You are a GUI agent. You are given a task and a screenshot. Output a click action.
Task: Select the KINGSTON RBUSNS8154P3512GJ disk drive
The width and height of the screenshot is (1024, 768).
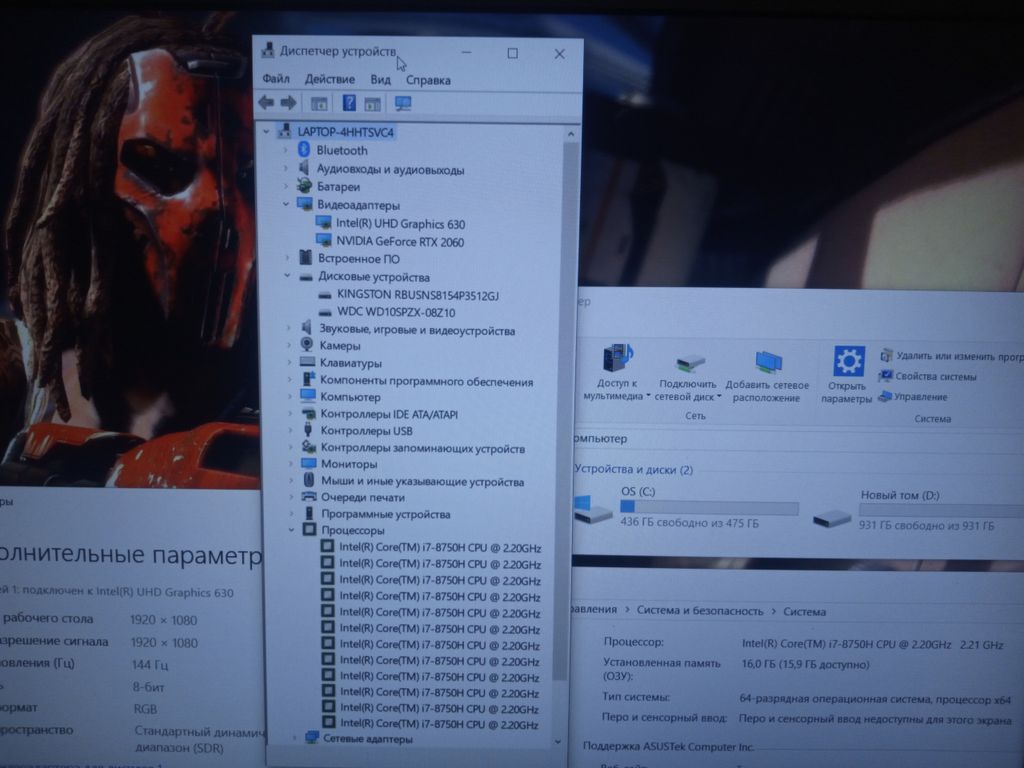coord(417,296)
